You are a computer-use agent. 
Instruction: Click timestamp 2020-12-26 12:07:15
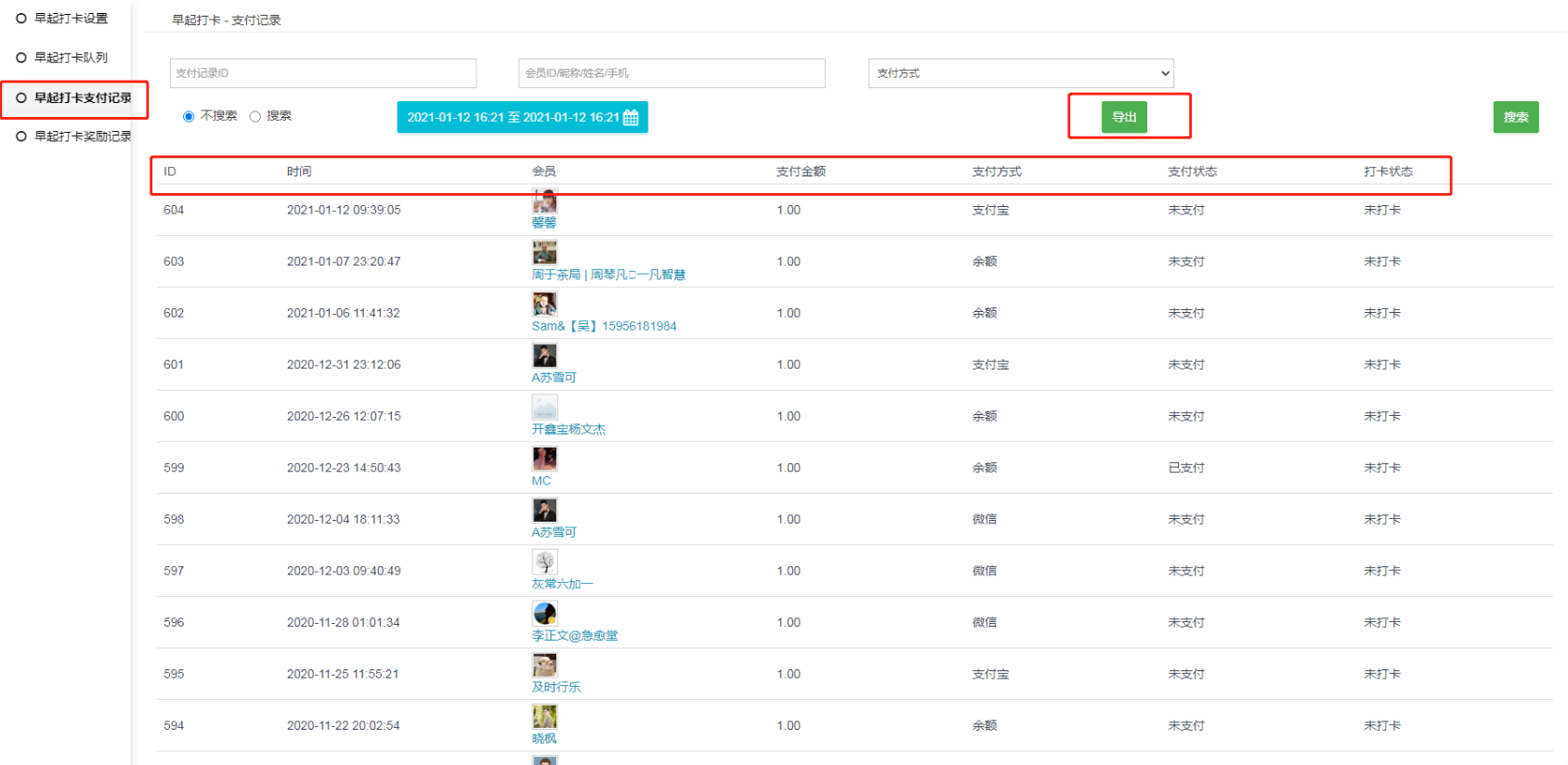(x=344, y=417)
